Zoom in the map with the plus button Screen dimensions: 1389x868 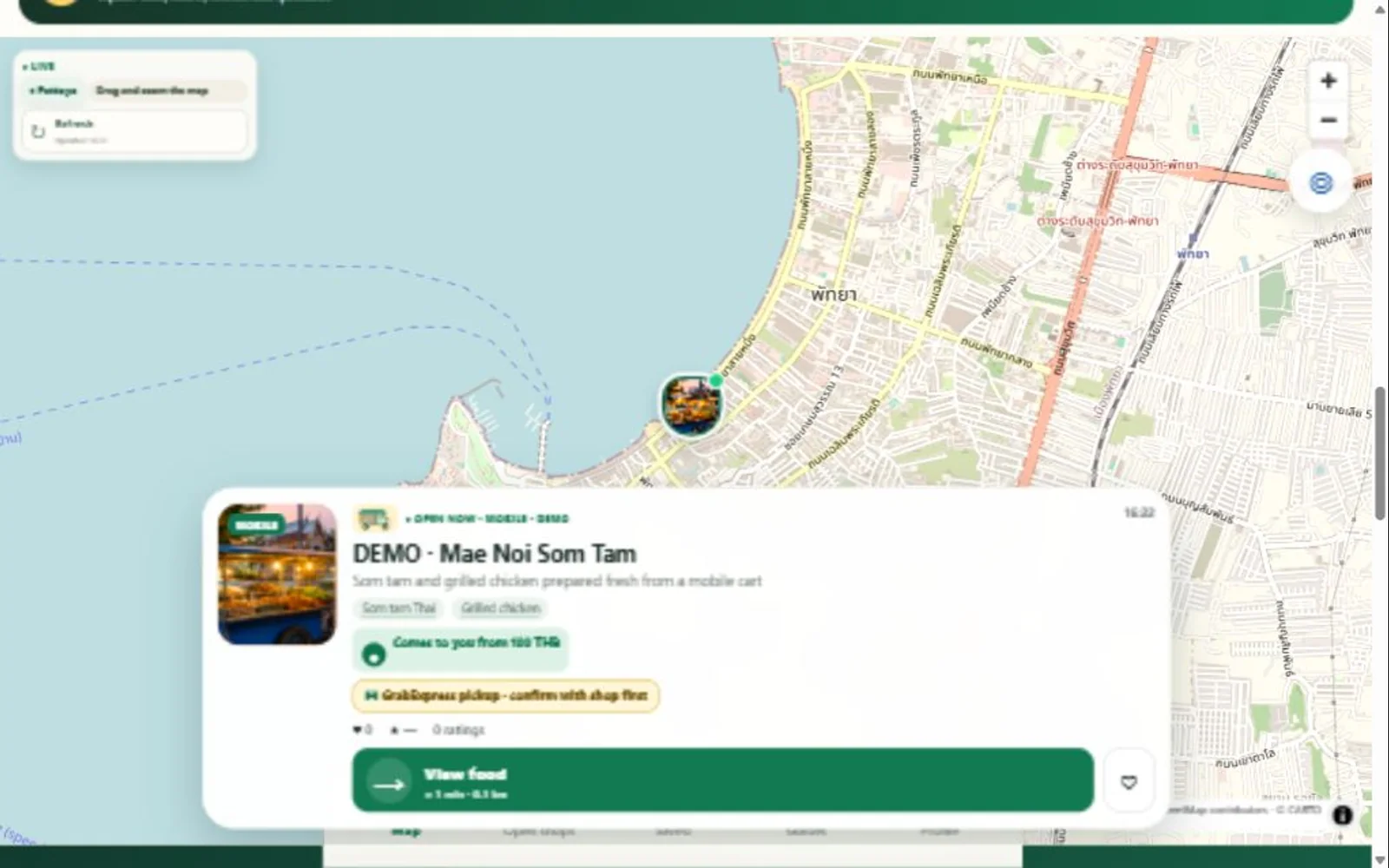pyautogui.click(x=1327, y=81)
